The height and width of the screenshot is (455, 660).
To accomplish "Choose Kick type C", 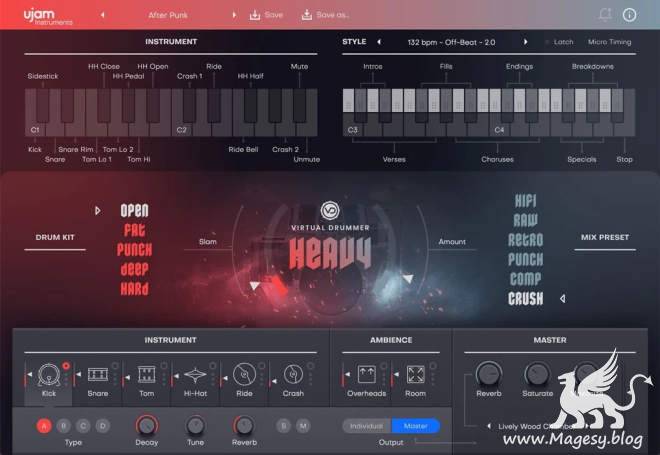I will [x=83, y=426].
